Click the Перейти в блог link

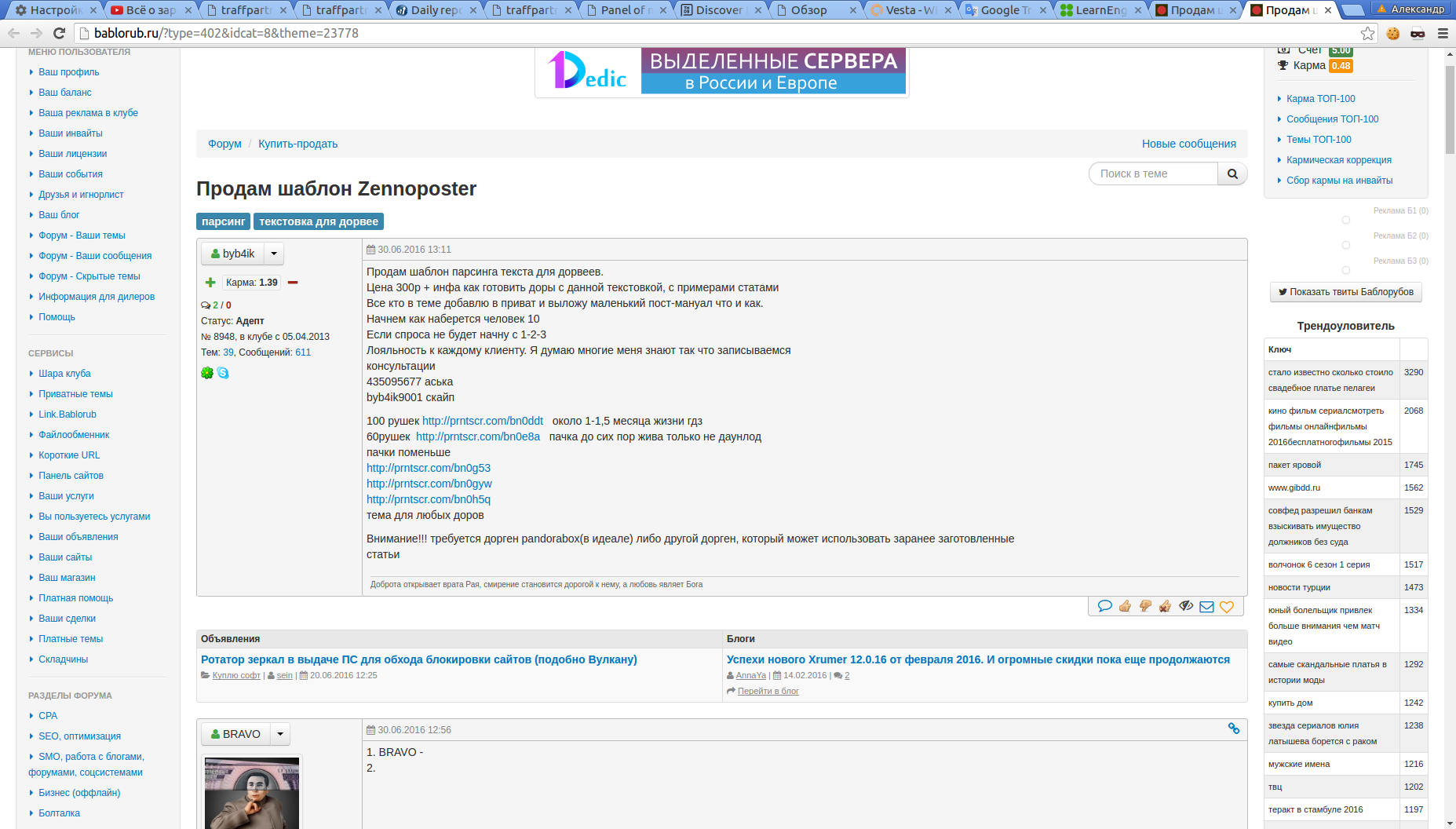pos(768,691)
